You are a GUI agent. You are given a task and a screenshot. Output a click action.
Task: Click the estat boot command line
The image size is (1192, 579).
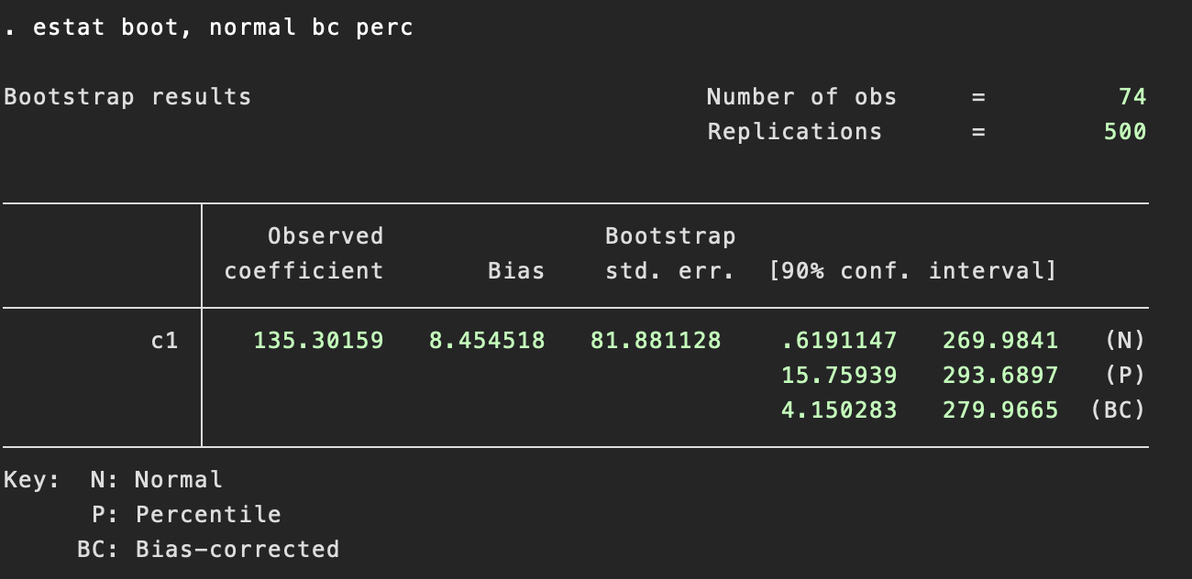tap(208, 27)
